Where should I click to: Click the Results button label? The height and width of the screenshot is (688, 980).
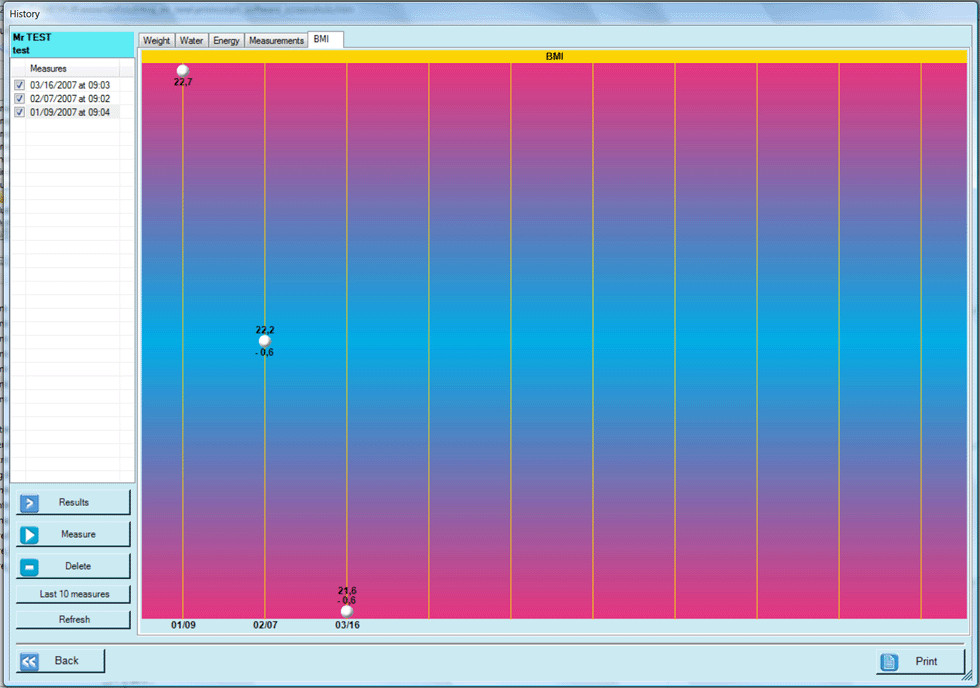[74, 502]
